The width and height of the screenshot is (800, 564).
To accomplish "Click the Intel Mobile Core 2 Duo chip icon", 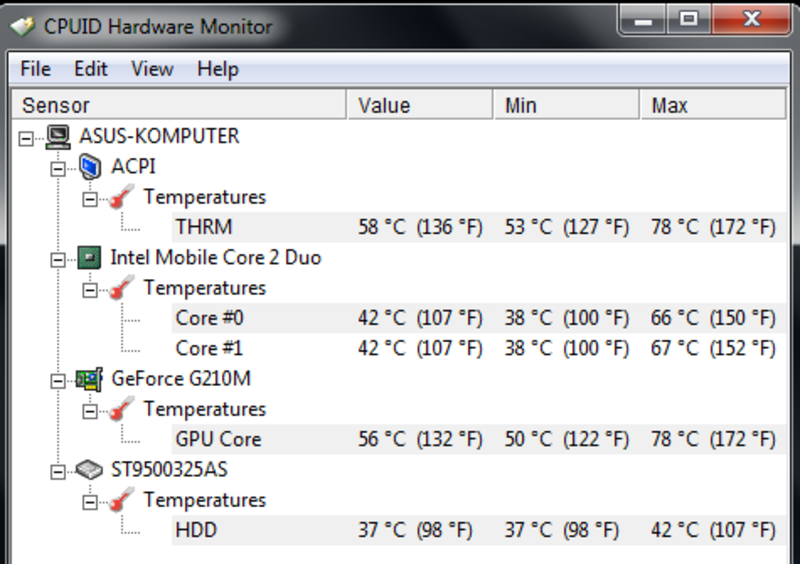I will point(89,258).
